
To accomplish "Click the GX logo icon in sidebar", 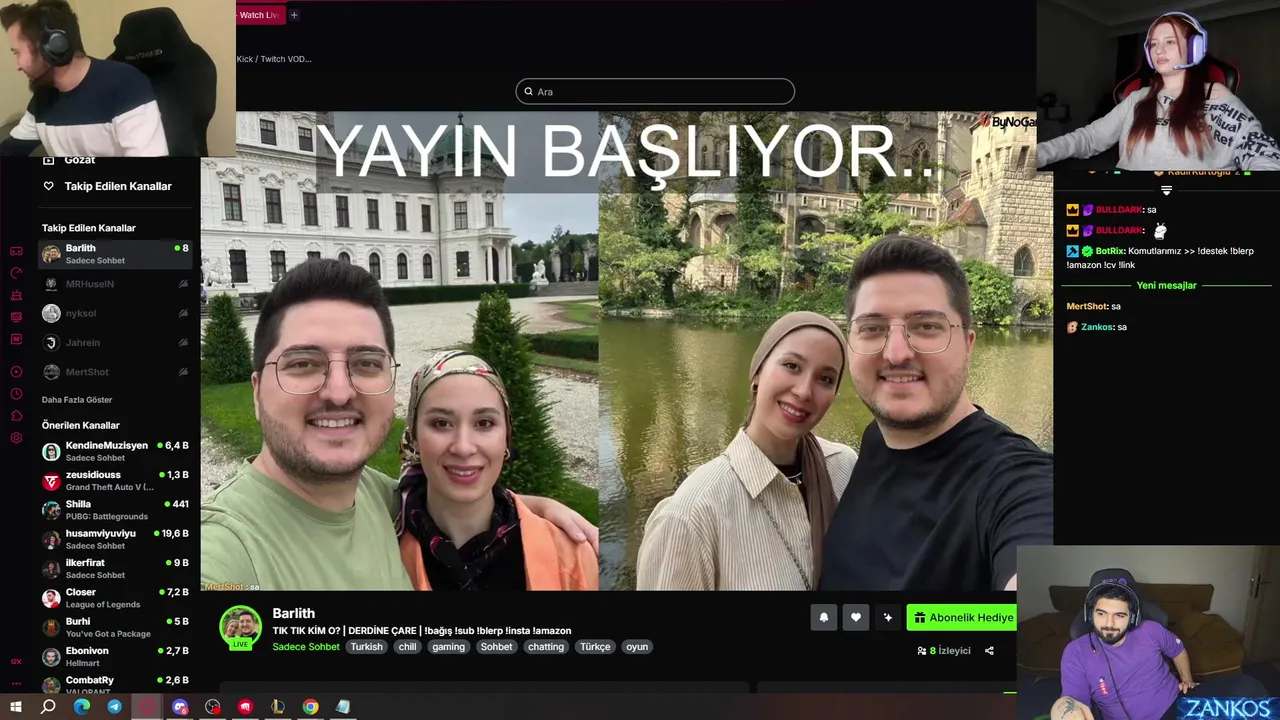I will [x=16, y=661].
